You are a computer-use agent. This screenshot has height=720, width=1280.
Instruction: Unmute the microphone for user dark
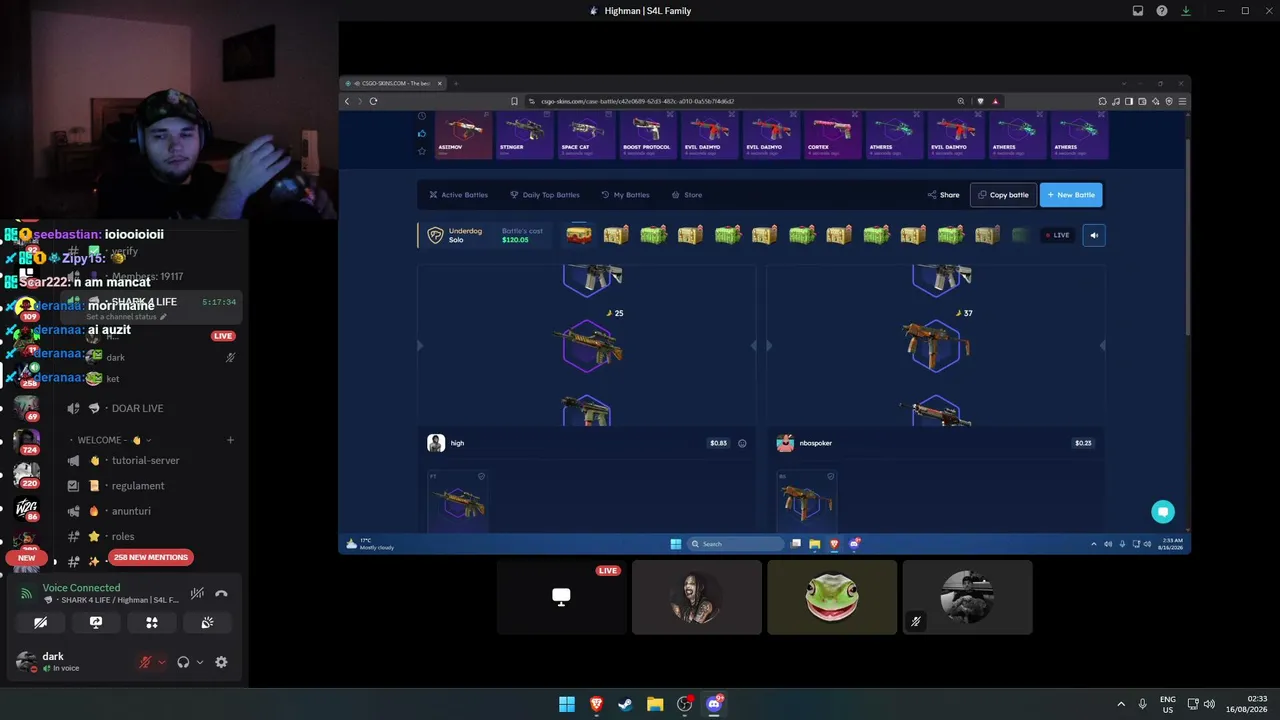pos(145,662)
